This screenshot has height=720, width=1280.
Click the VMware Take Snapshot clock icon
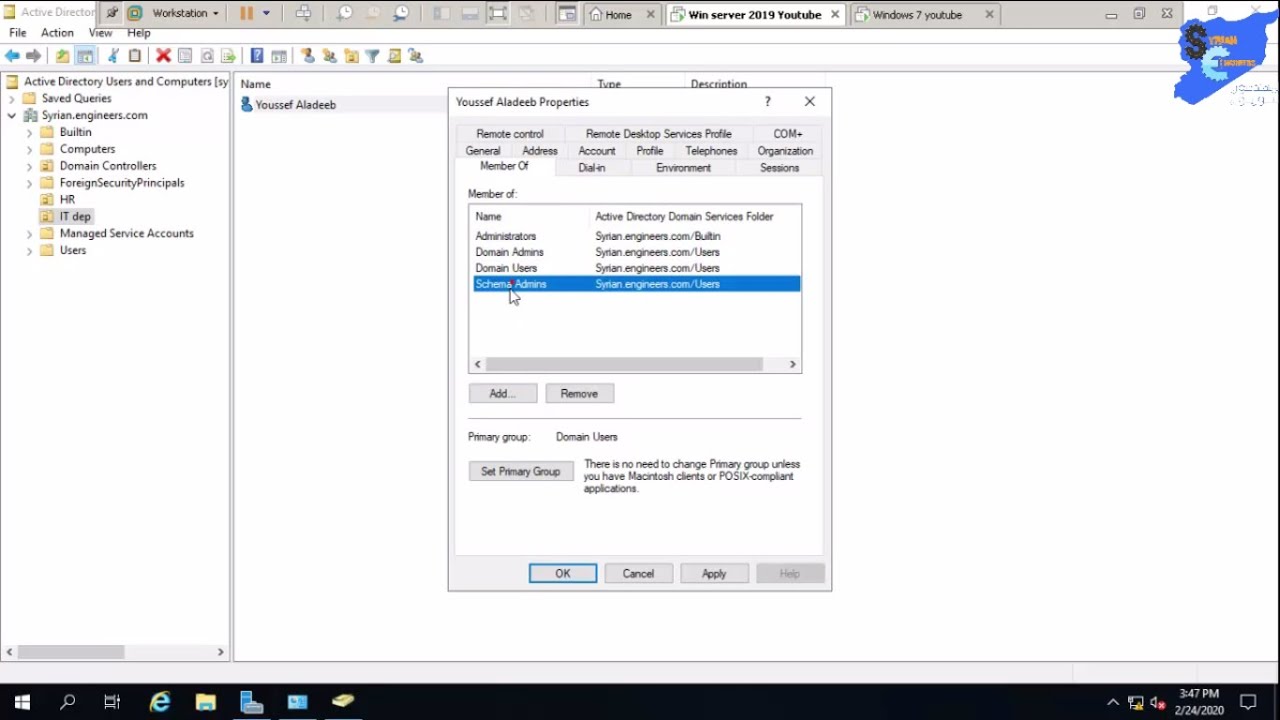click(344, 14)
